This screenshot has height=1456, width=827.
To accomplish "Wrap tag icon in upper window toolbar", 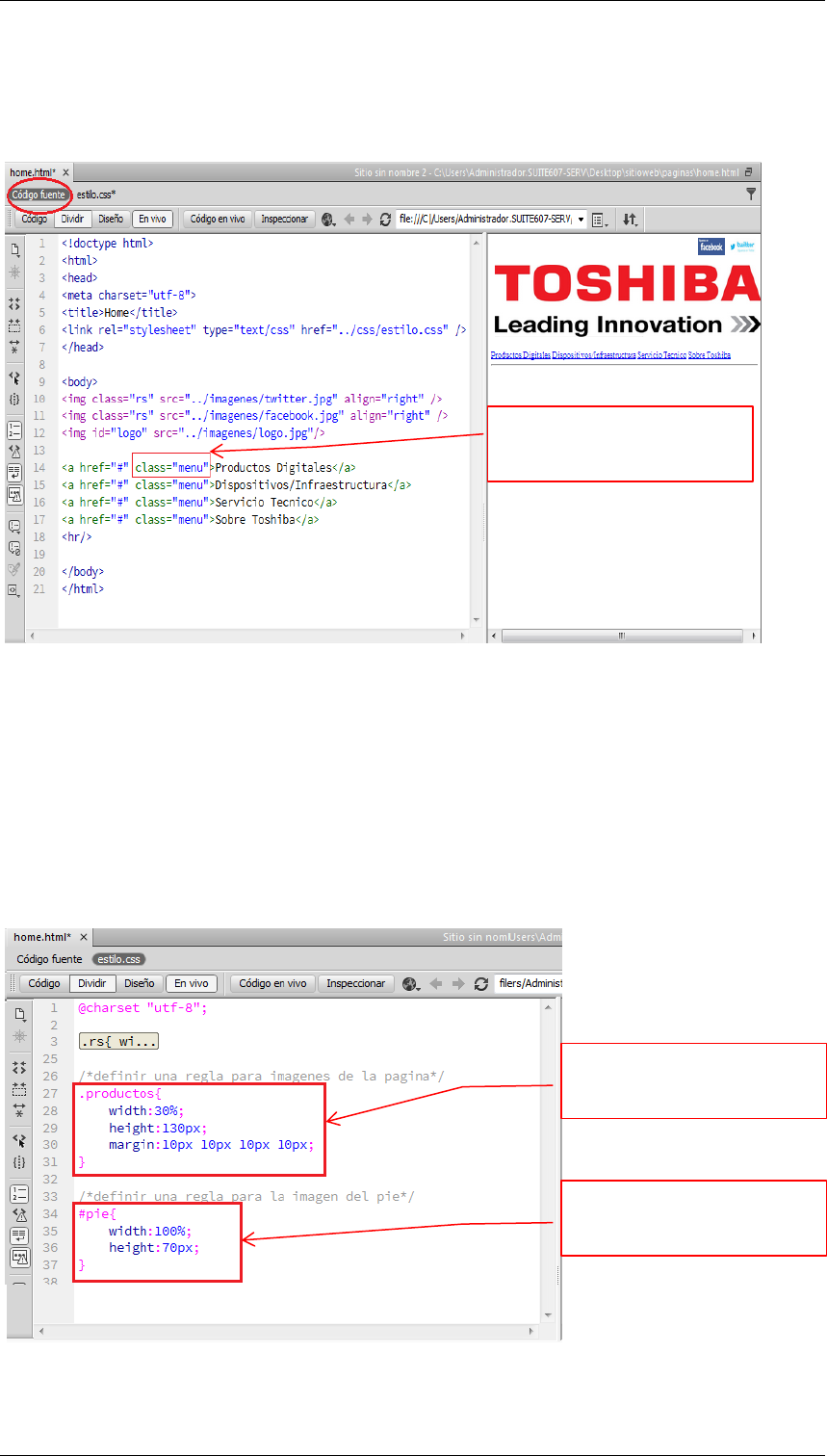I will [x=14, y=569].
